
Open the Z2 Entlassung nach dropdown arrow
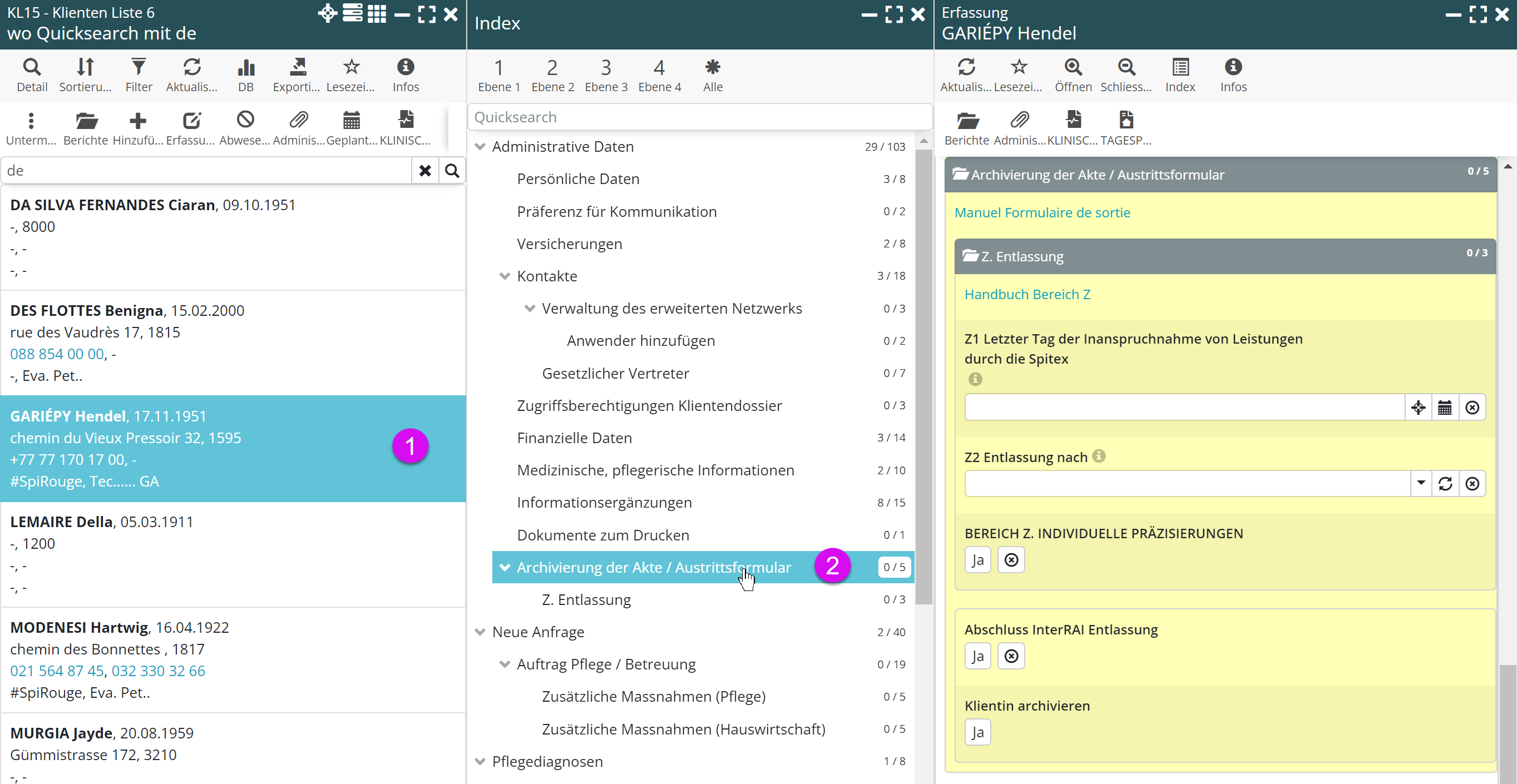(x=1421, y=483)
